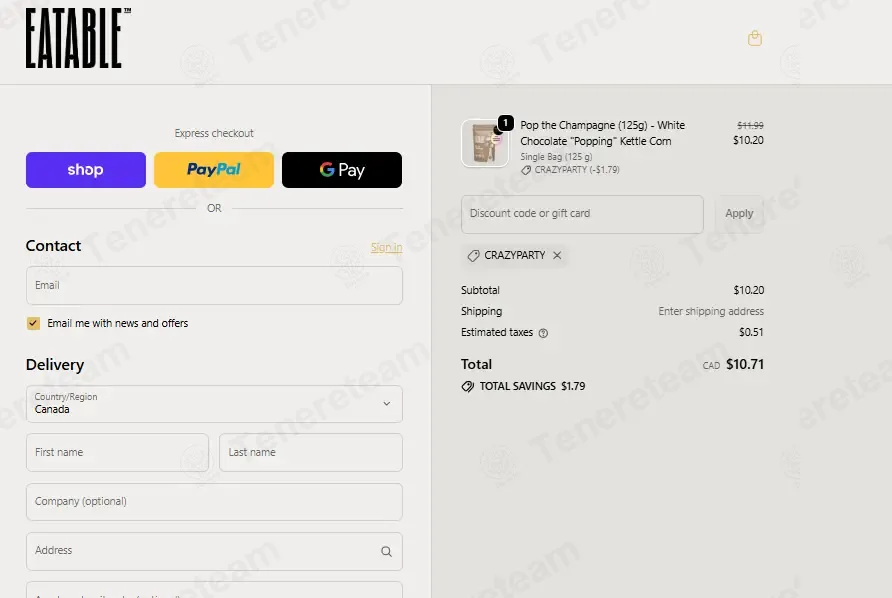Click the Subtotal amount $10.20
This screenshot has width=892, height=598.
pos(748,290)
